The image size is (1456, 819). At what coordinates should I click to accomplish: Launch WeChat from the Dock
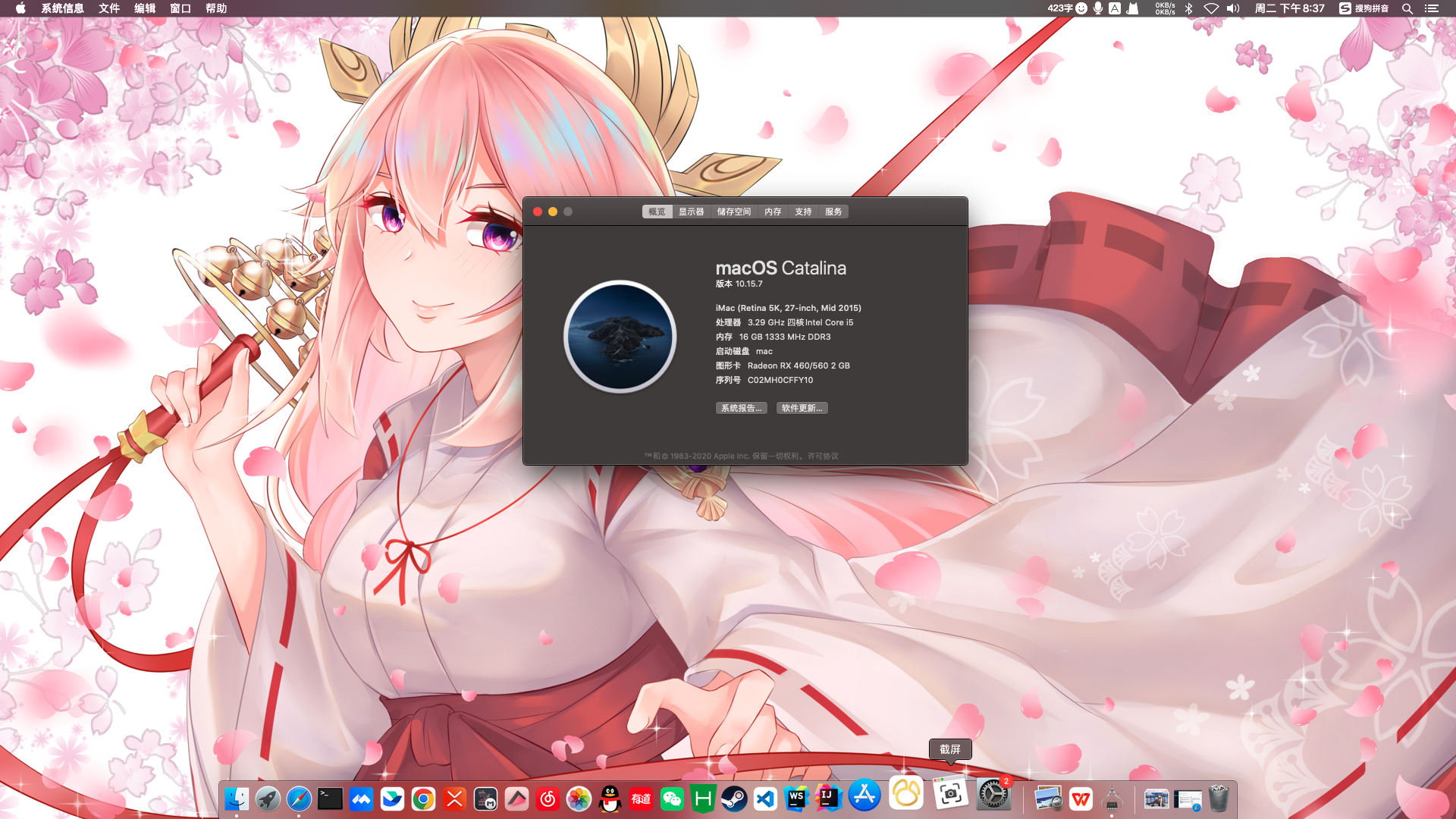pos(672,799)
